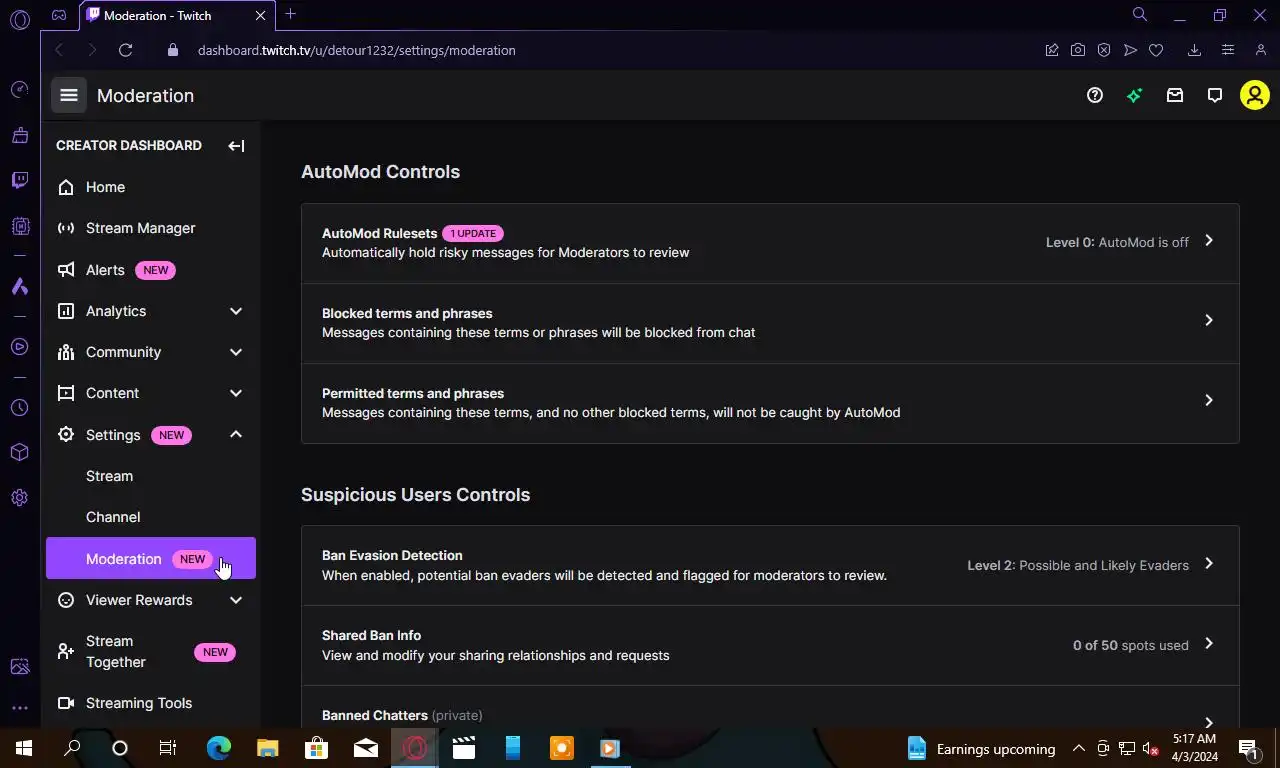Select Channel under Settings
Screen dimensions: 1280x768
(151, 517)
